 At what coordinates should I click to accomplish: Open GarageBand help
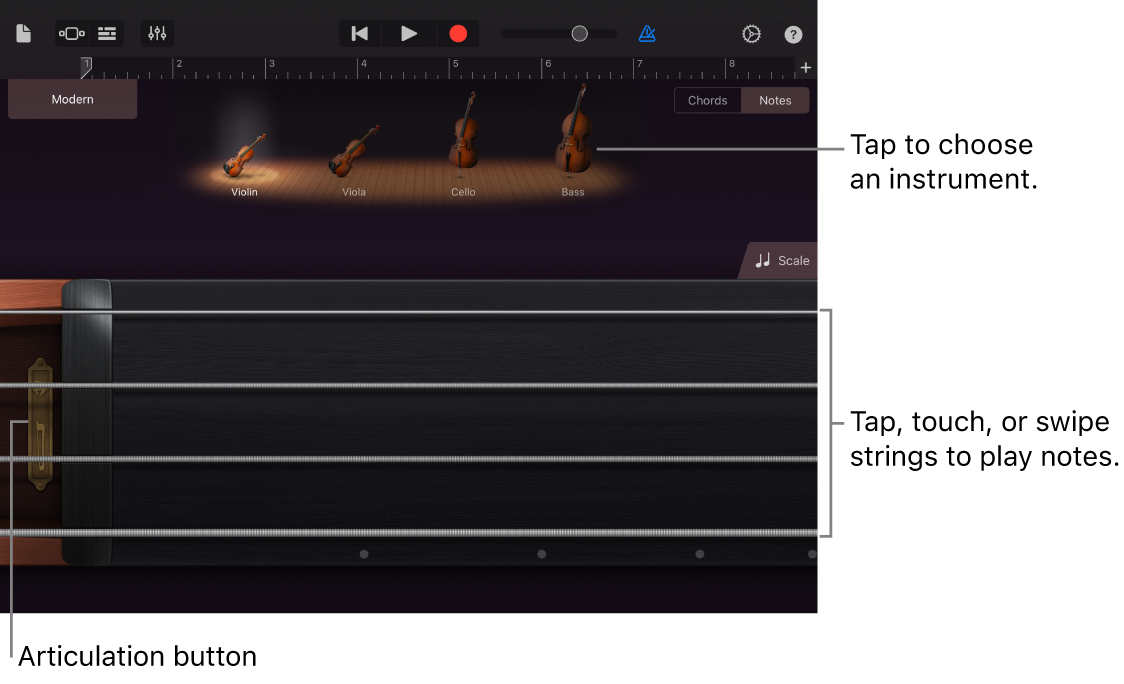[792, 33]
